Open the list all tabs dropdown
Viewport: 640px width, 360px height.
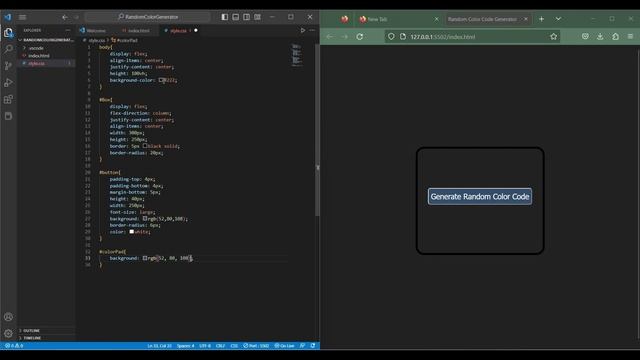pos(558,19)
